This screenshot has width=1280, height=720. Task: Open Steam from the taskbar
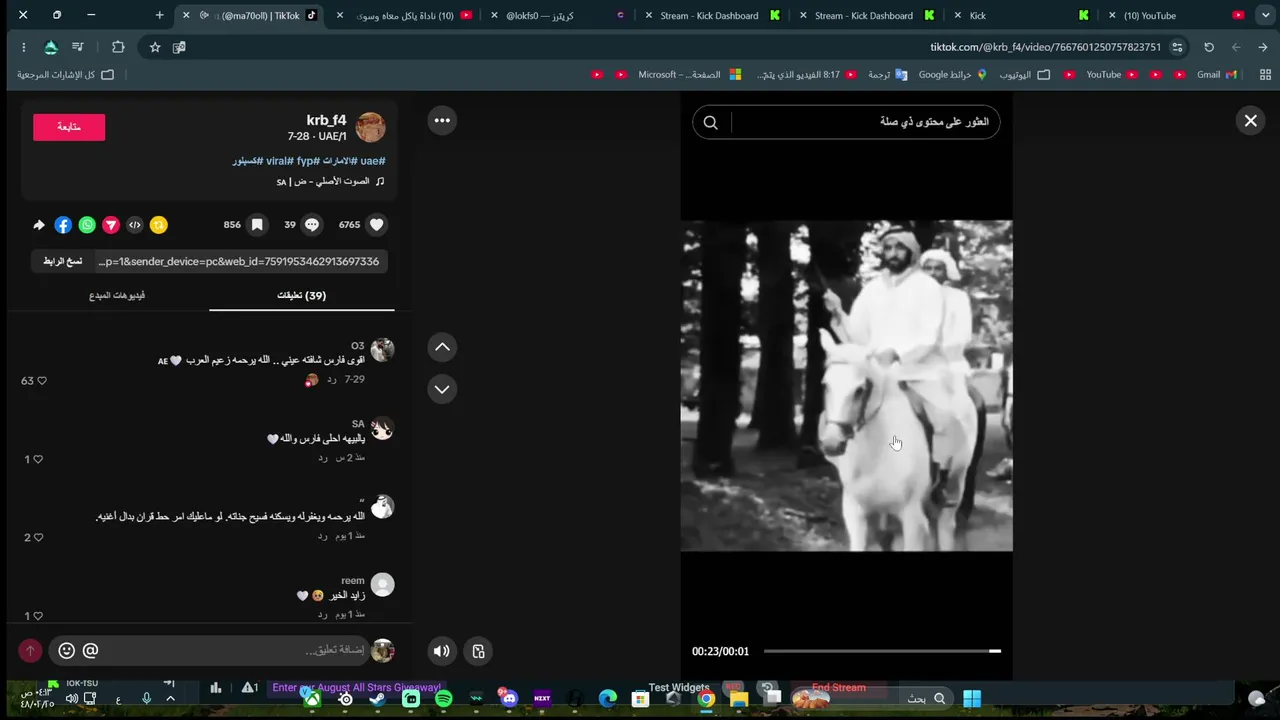(378, 699)
